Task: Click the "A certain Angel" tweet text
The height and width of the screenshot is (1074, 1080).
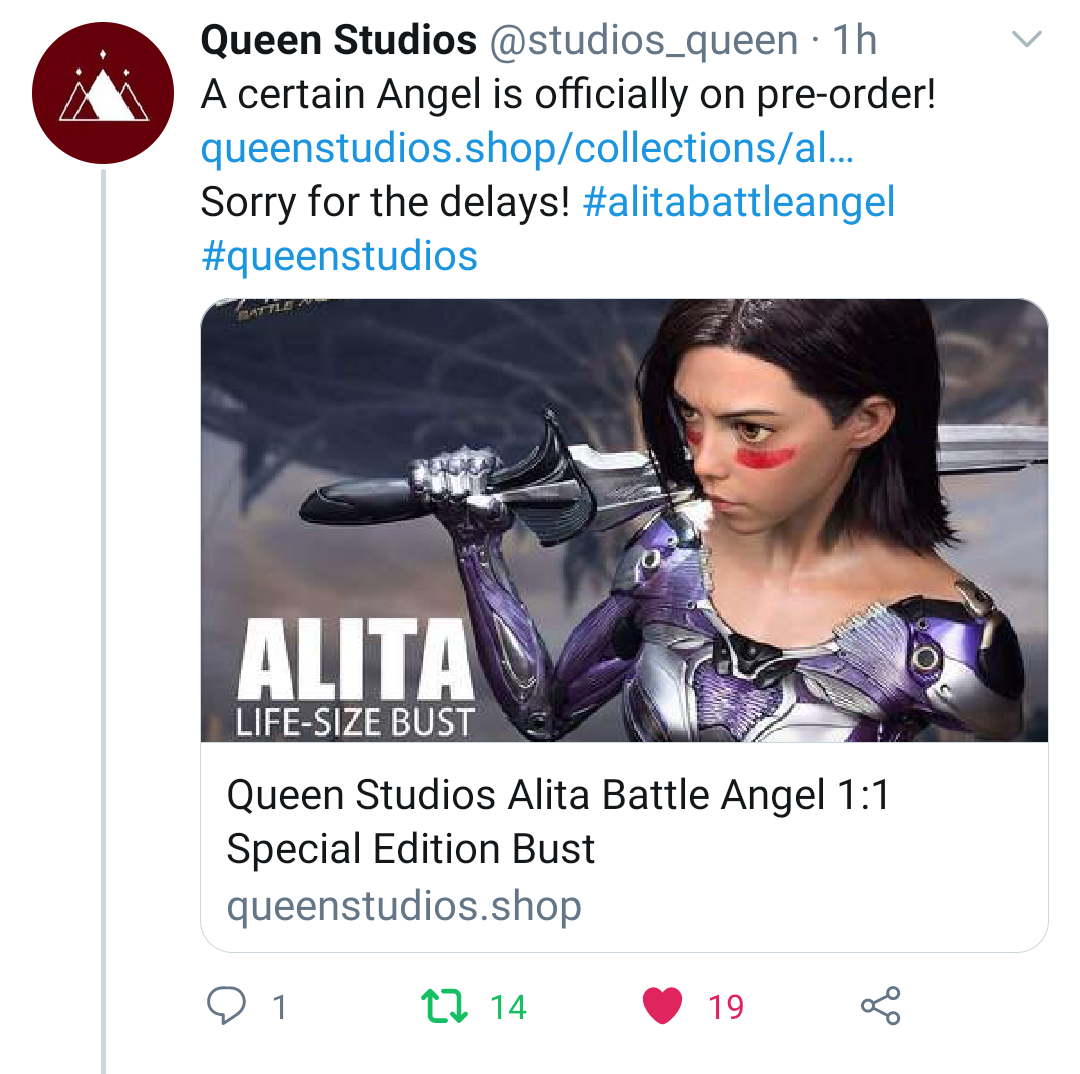Action: (568, 96)
